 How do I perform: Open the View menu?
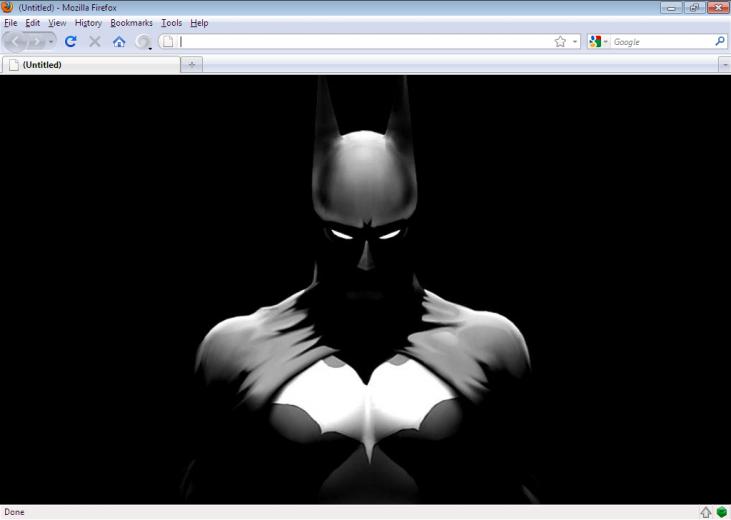[x=57, y=23]
